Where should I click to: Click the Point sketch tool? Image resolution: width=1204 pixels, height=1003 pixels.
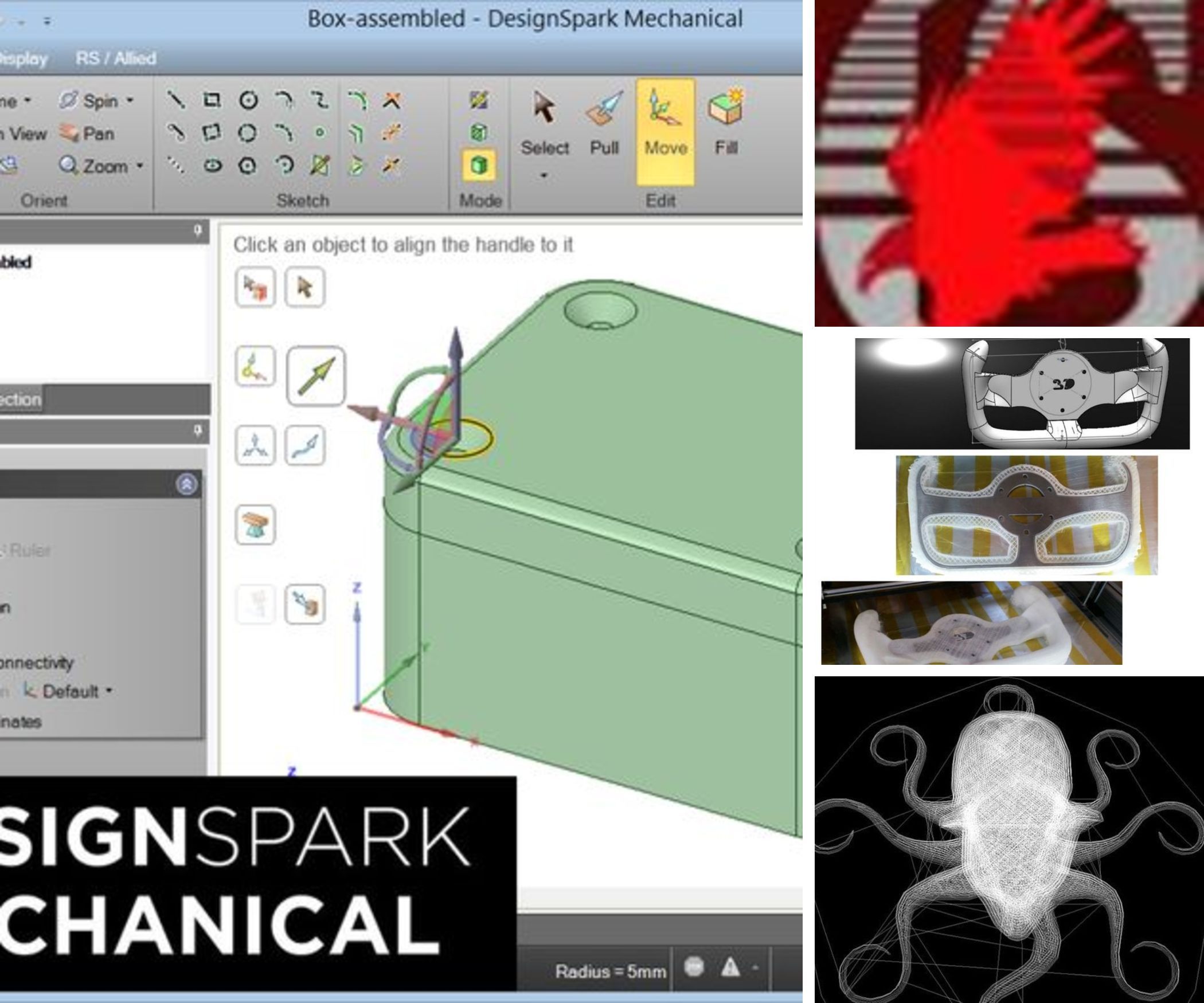320,134
